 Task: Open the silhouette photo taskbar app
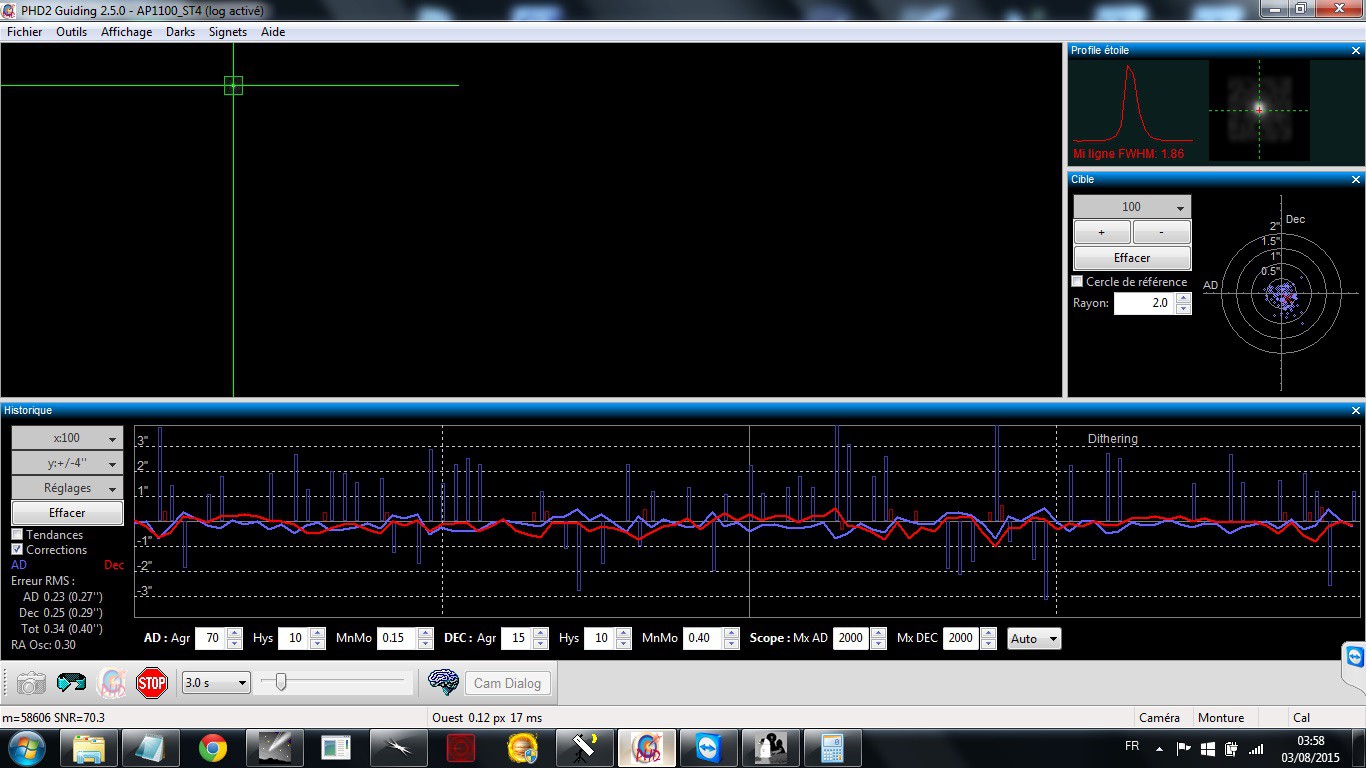point(770,748)
